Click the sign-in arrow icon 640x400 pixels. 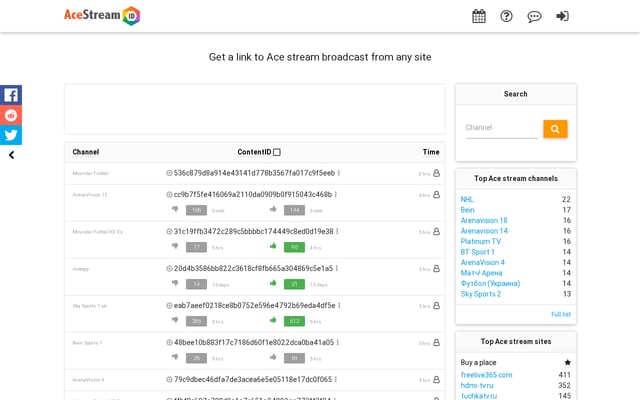pos(562,16)
